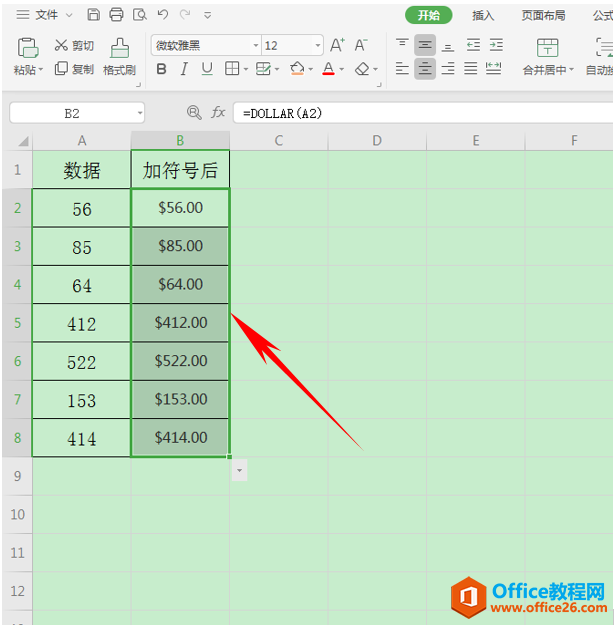
Task: Click 剪切 cut button
Action: 74,45
